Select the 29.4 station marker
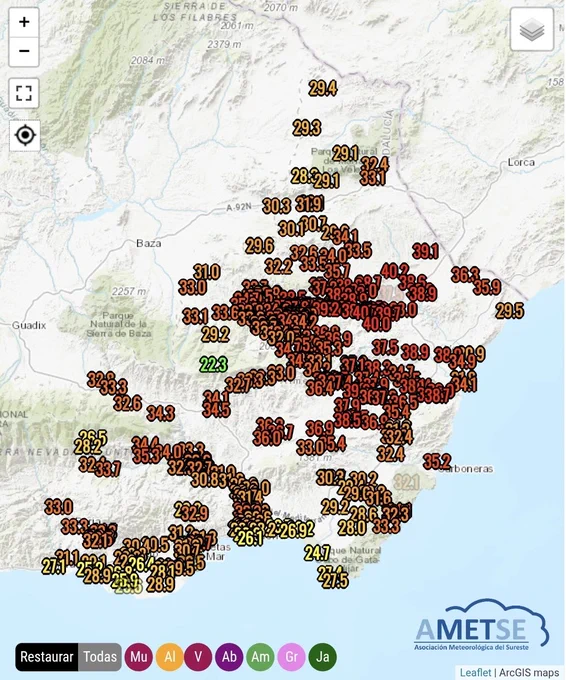Image resolution: width=566 pixels, height=680 pixels. [323, 88]
